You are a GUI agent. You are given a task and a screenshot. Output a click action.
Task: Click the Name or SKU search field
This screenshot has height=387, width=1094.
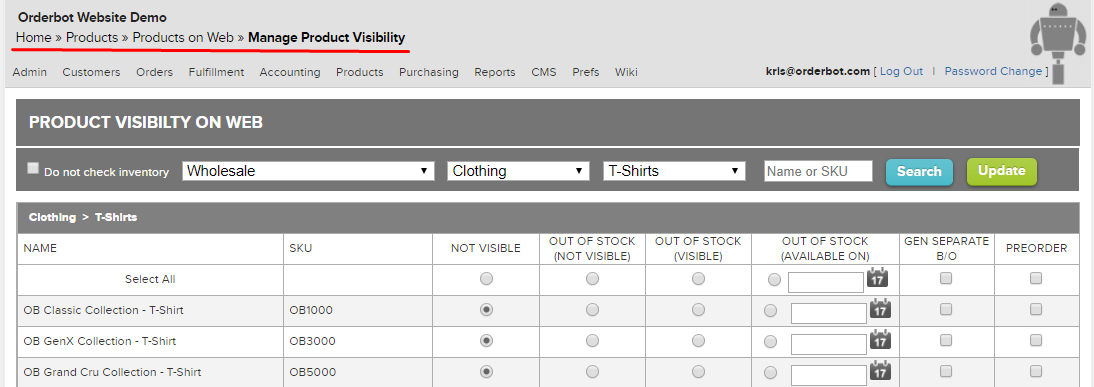coord(818,171)
